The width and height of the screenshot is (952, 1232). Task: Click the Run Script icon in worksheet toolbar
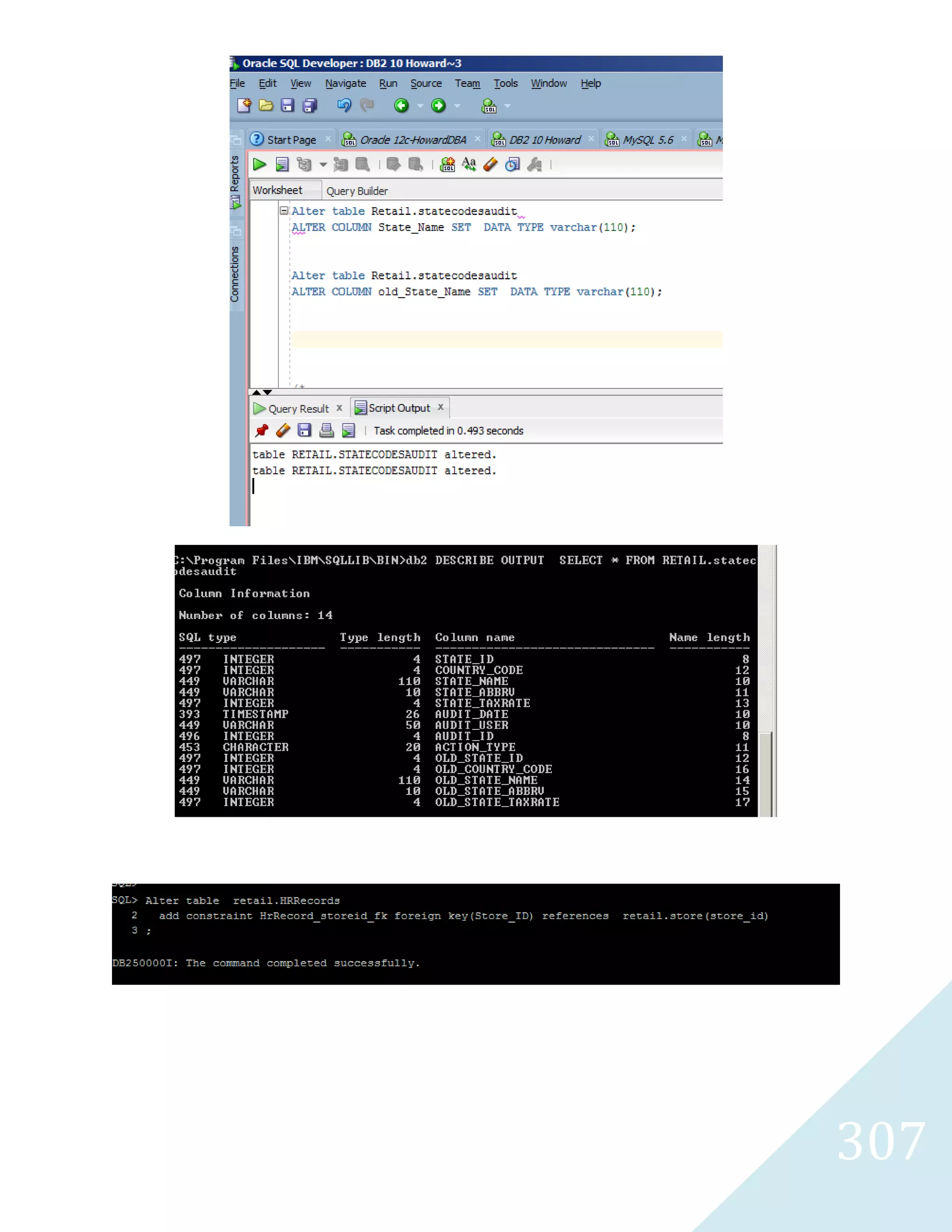point(282,164)
